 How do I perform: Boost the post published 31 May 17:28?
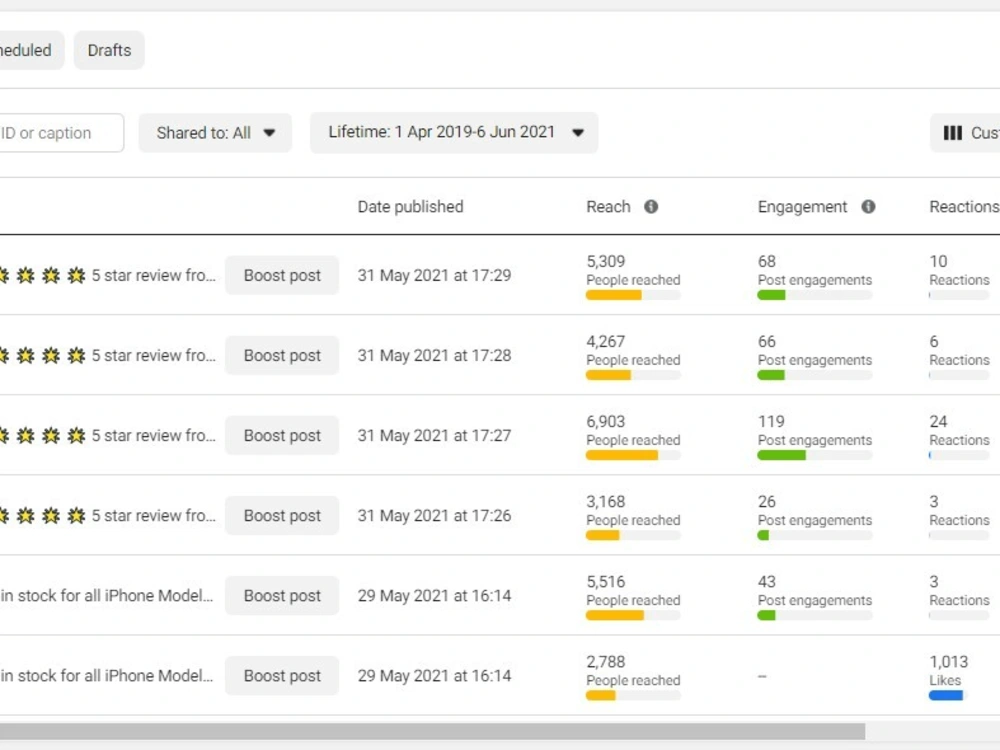coord(282,355)
